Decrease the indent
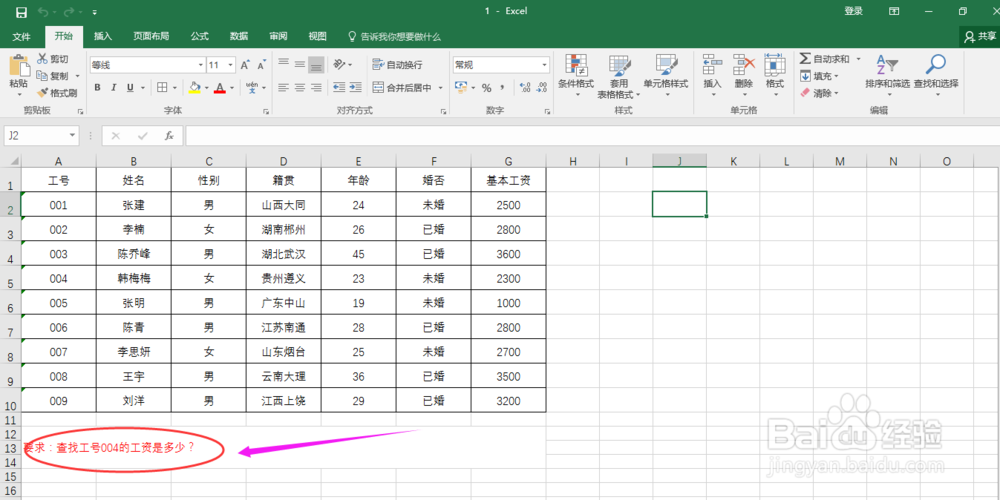 coord(339,87)
